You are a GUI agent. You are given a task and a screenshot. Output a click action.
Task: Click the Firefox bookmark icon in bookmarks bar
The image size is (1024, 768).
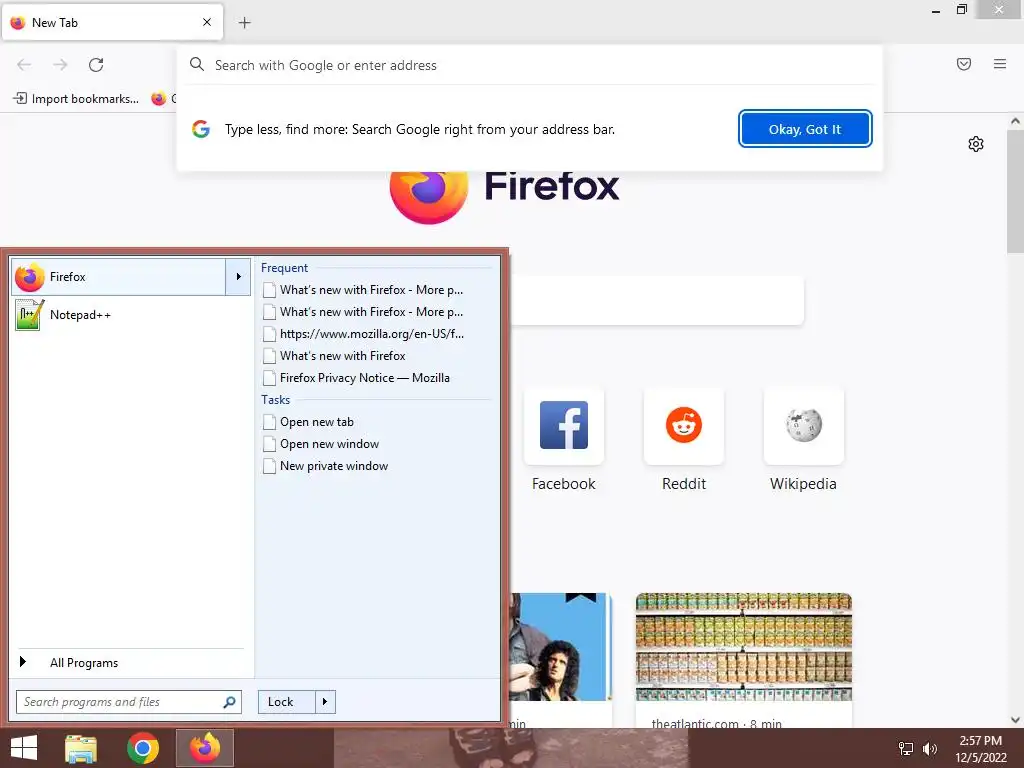[159, 99]
